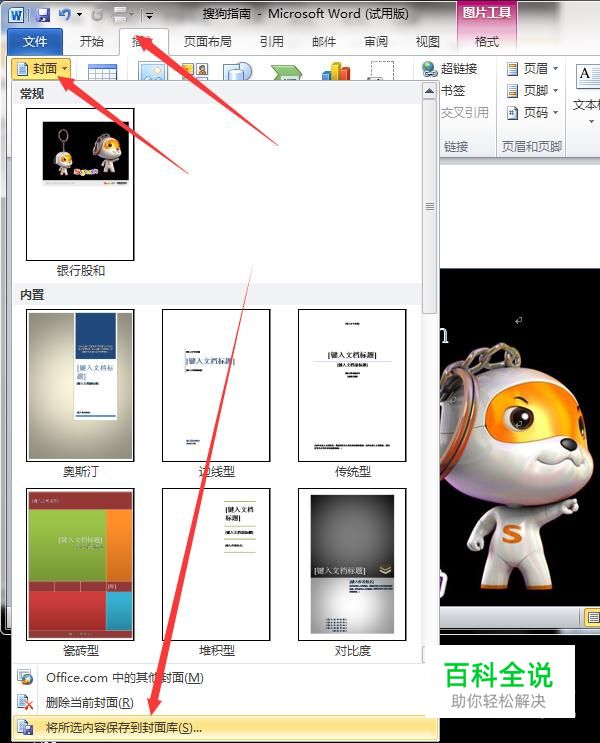Open the 页眉 header dropdown
The width and height of the screenshot is (600, 743).
click(532, 69)
